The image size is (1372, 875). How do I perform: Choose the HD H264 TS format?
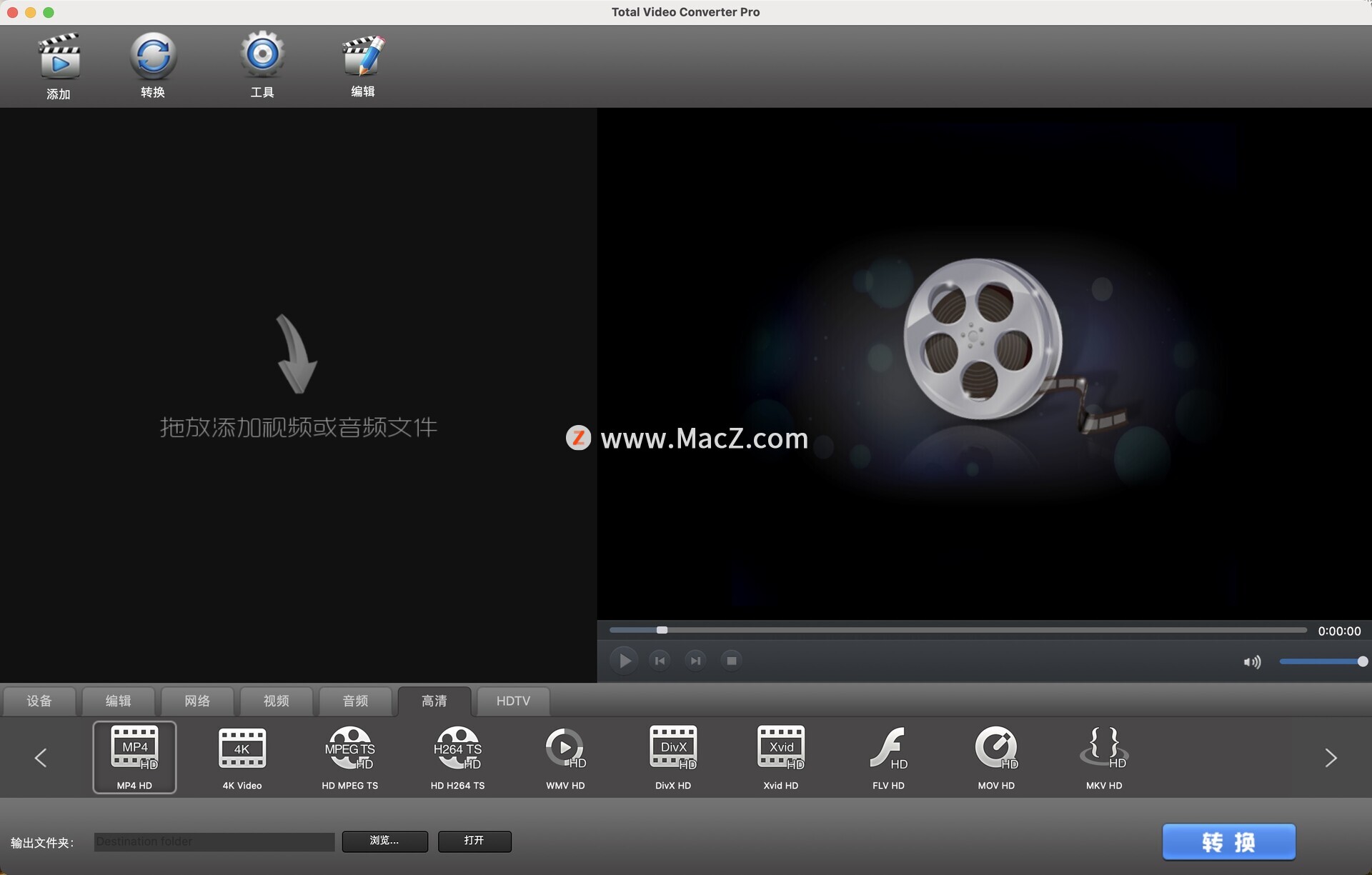457,757
